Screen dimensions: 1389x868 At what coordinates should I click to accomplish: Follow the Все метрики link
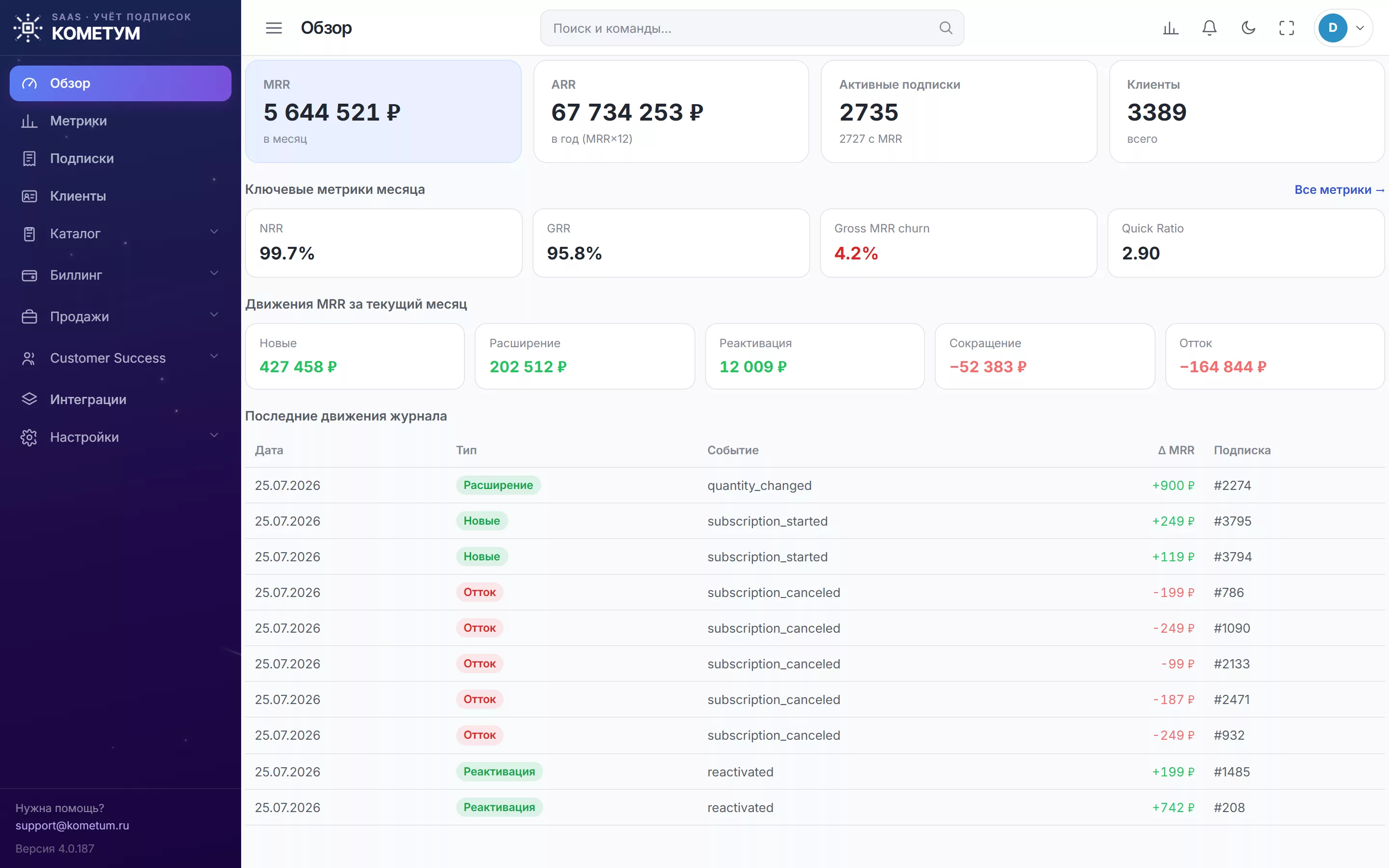click(1339, 190)
